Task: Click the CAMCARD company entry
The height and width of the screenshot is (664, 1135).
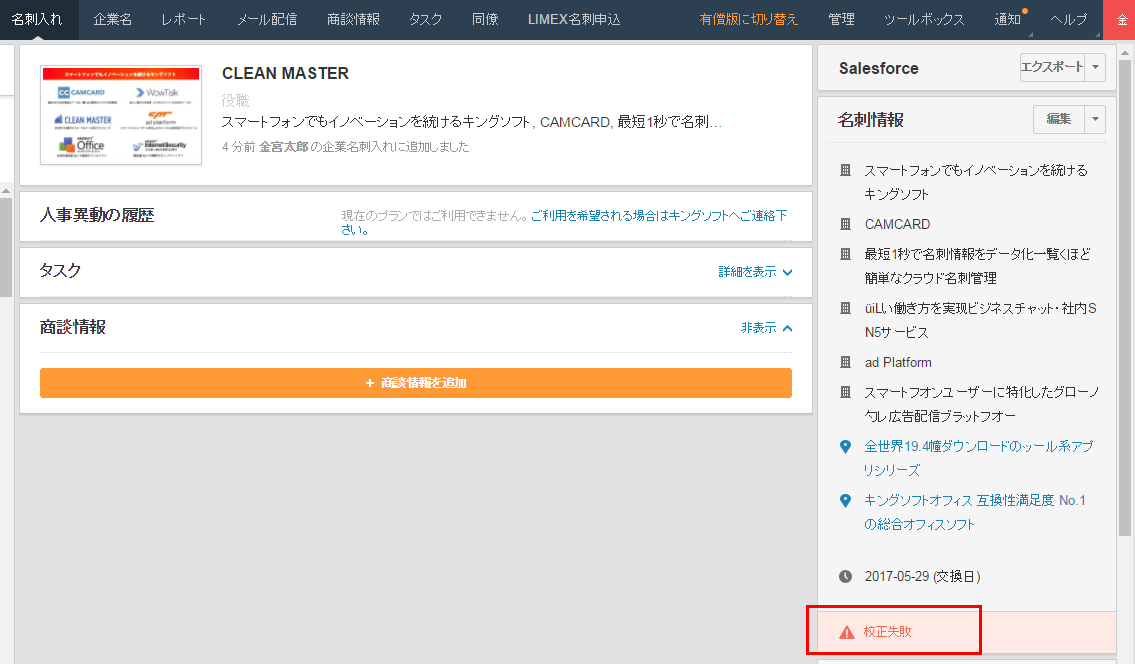Action: point(898,224)
